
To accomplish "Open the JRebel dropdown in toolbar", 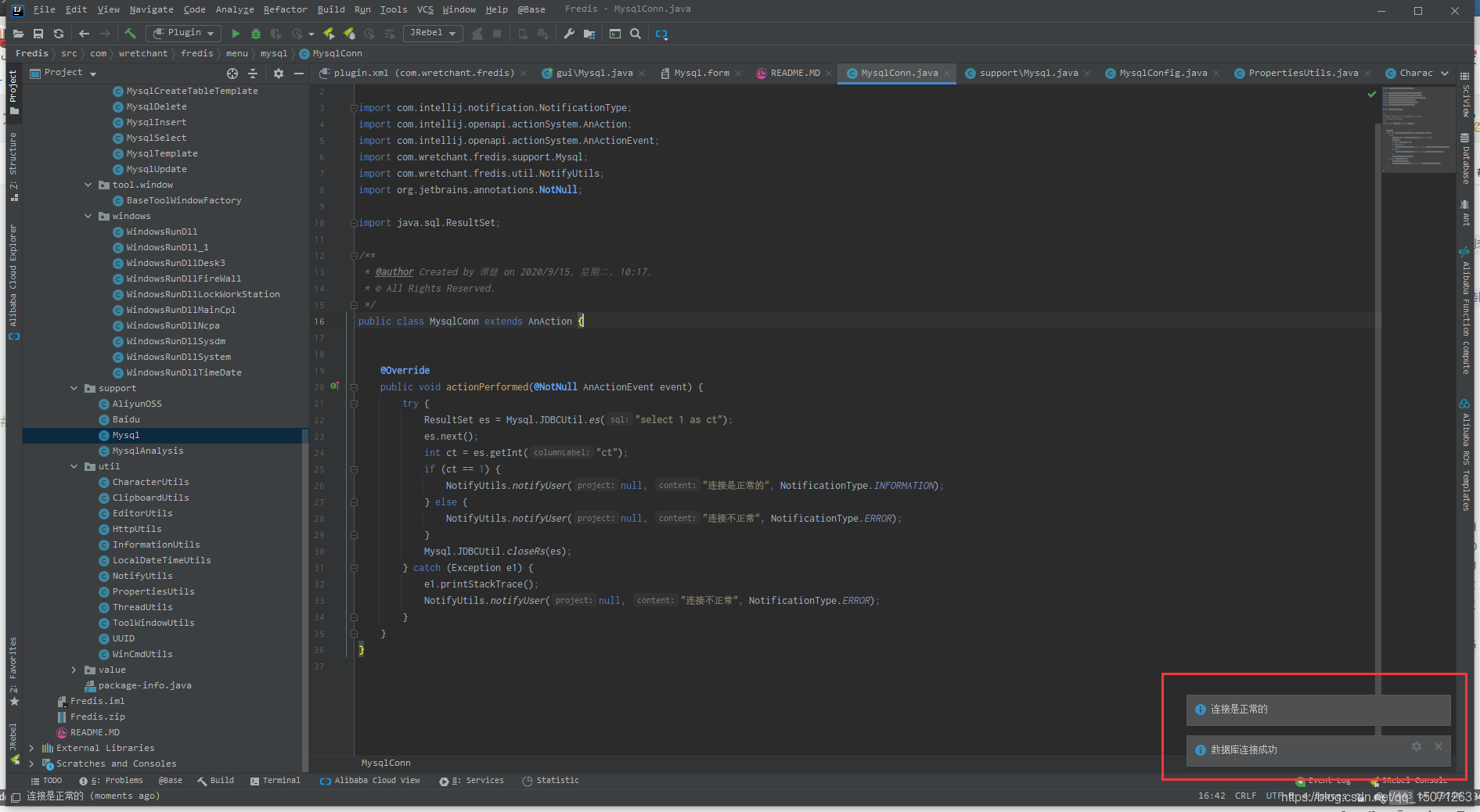I will [433, 33].
